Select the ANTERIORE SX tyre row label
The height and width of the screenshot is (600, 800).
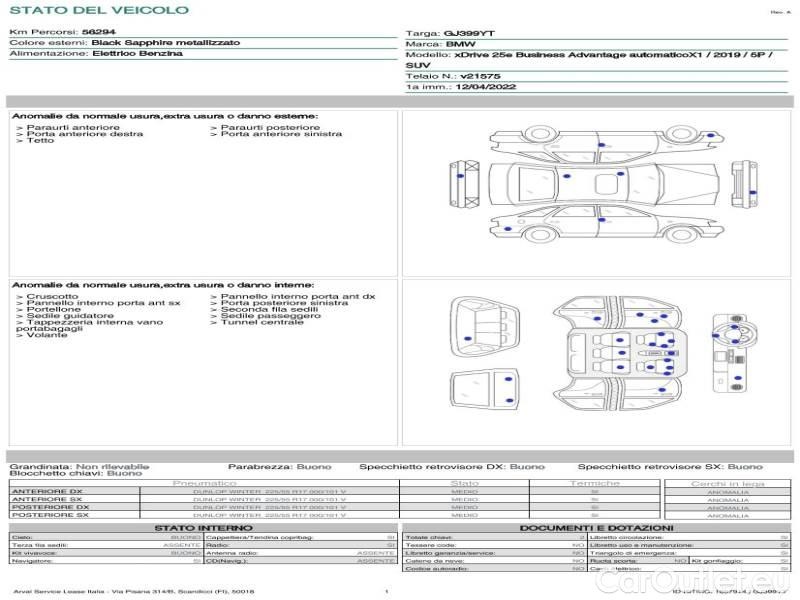click(x=47, y=499)
